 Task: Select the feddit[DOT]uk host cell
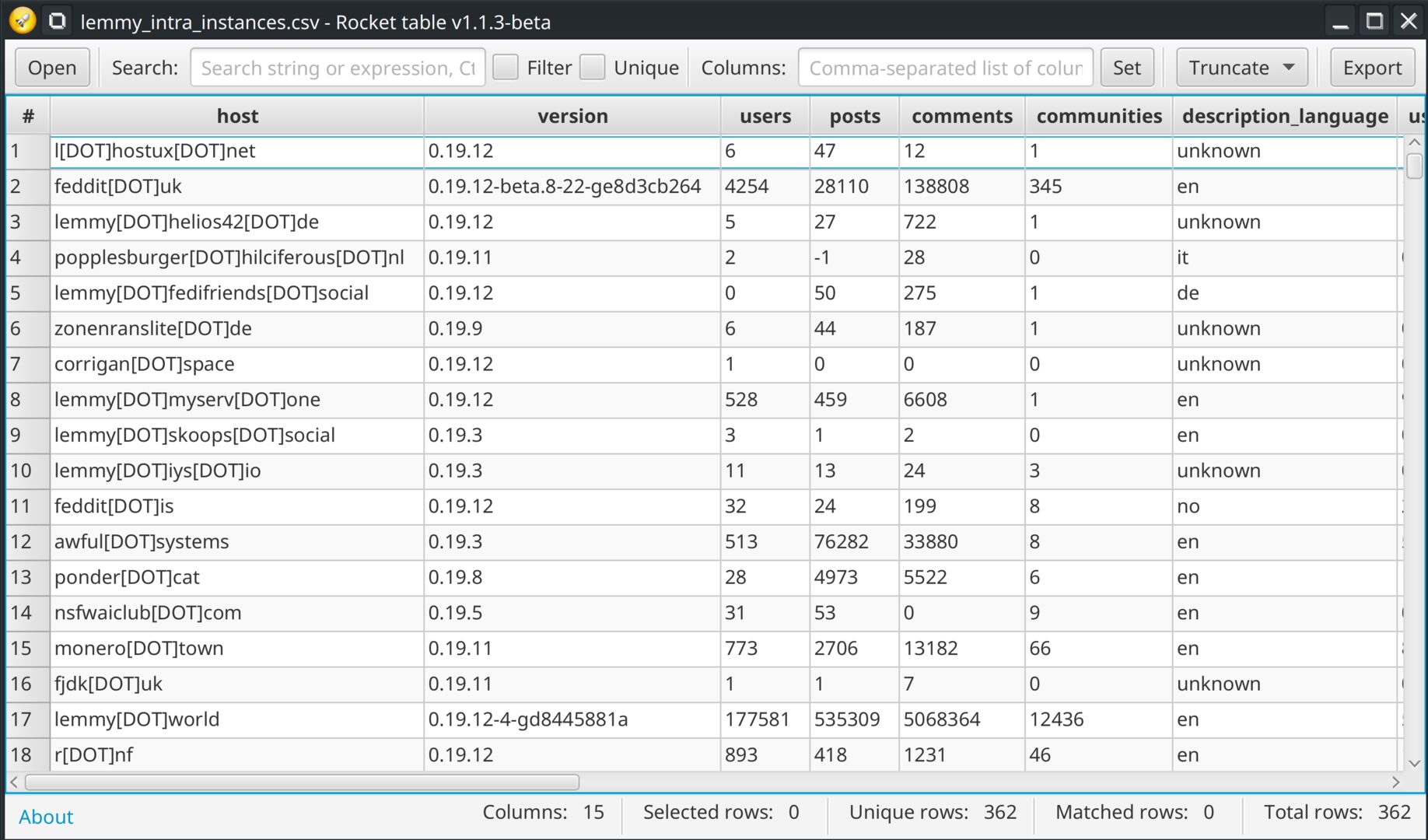(x=237, y=187)
